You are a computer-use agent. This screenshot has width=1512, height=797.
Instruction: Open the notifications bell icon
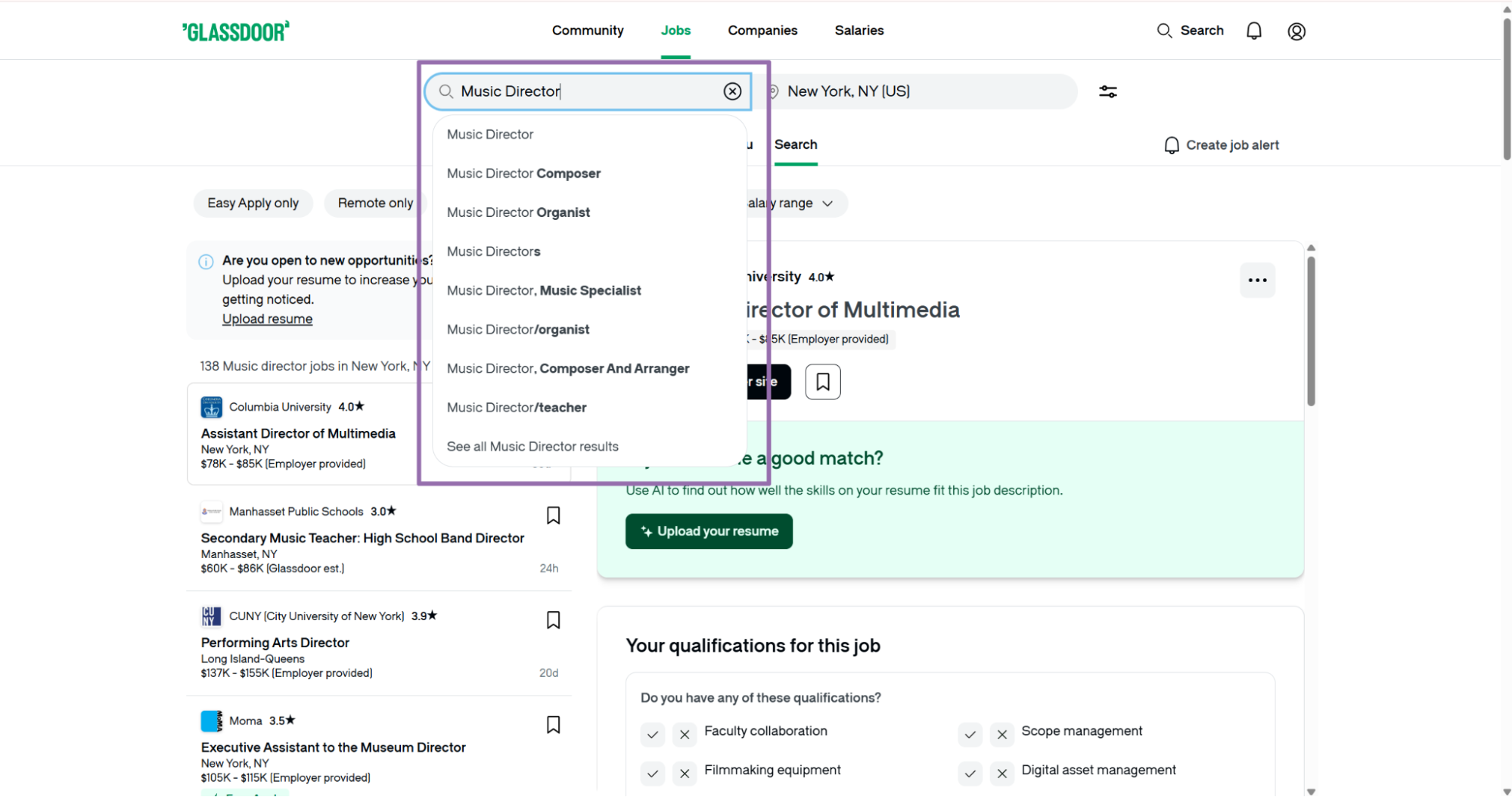coord(1254,31)
